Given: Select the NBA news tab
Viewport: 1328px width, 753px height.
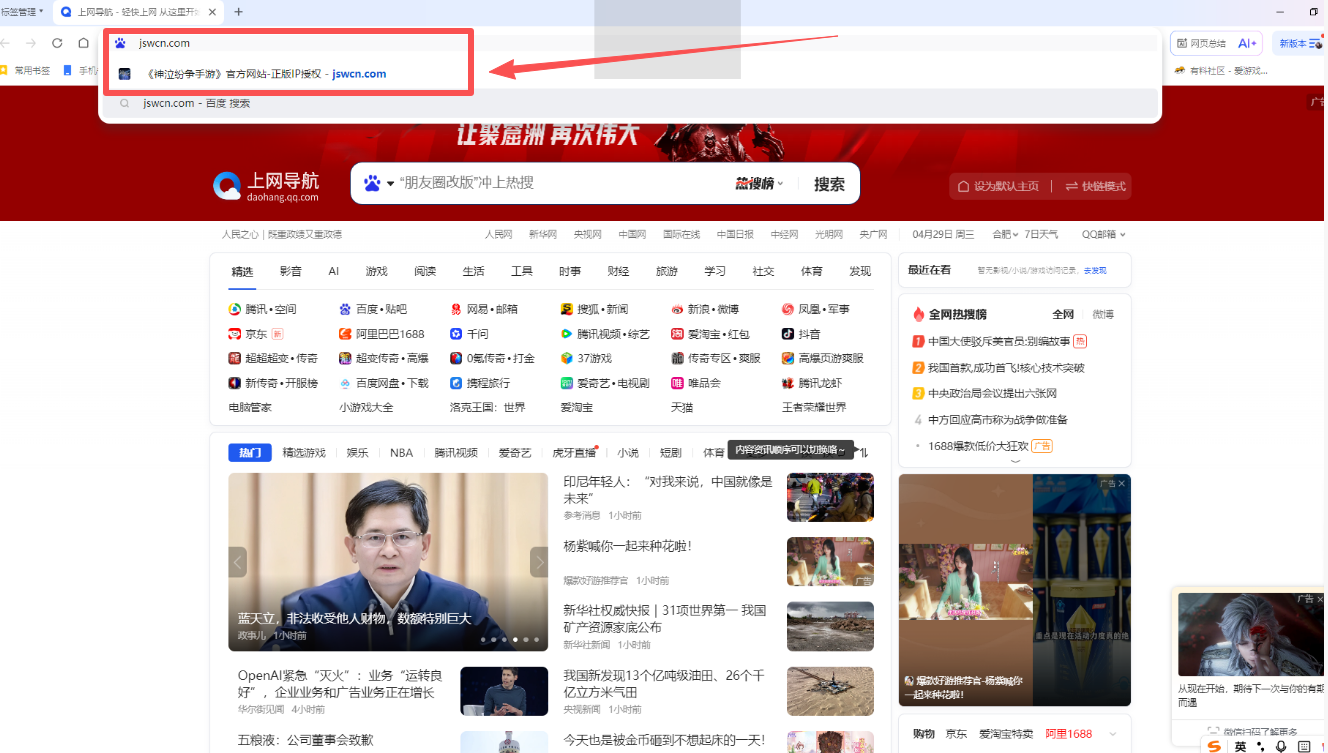Looking at the screenshot, I should (401, 453).
